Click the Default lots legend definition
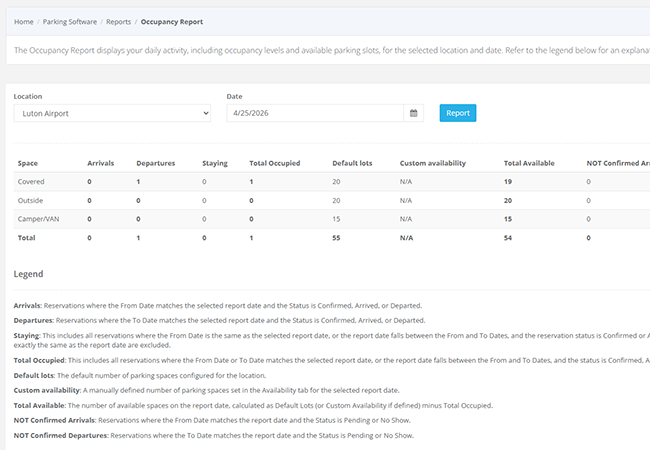This screenshot has height=450, width=650. 140,375
